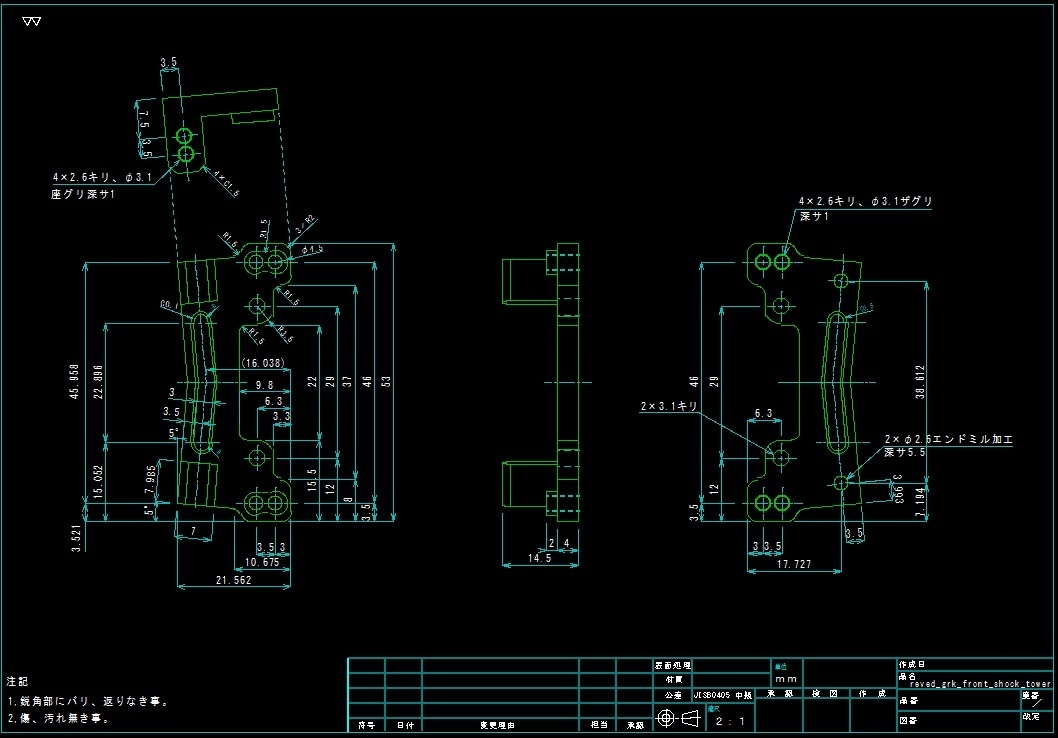
Task: Click the 7.985 dimension text
Action: (x=150, y=479)
